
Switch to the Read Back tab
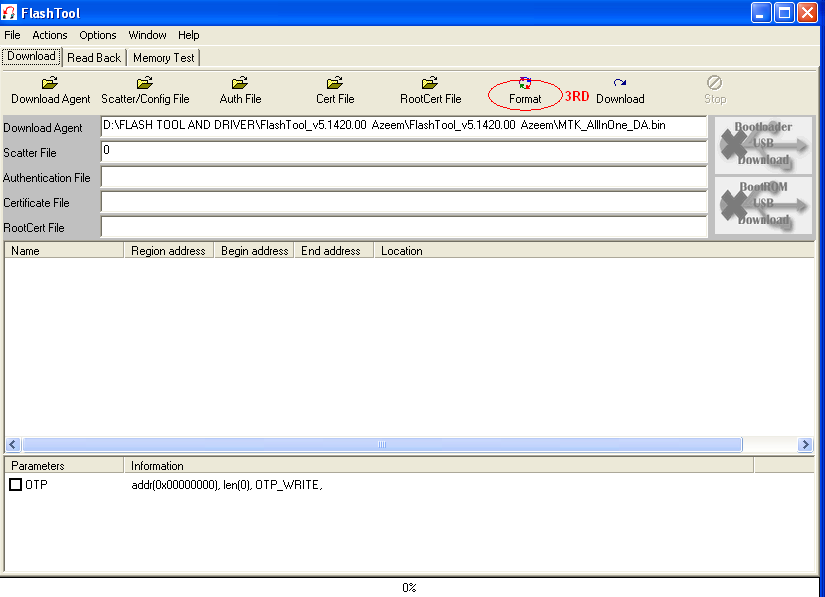click(94, 57)
